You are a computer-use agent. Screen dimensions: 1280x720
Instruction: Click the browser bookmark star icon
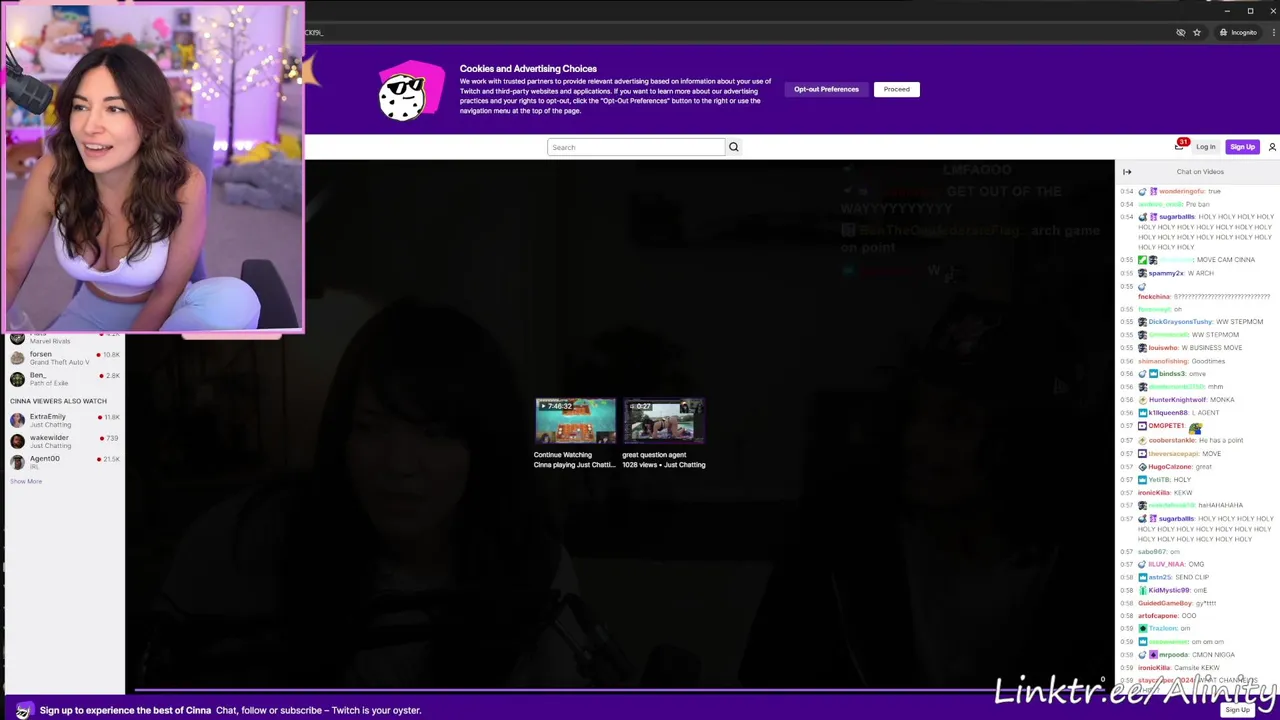tap(1196, 32)
